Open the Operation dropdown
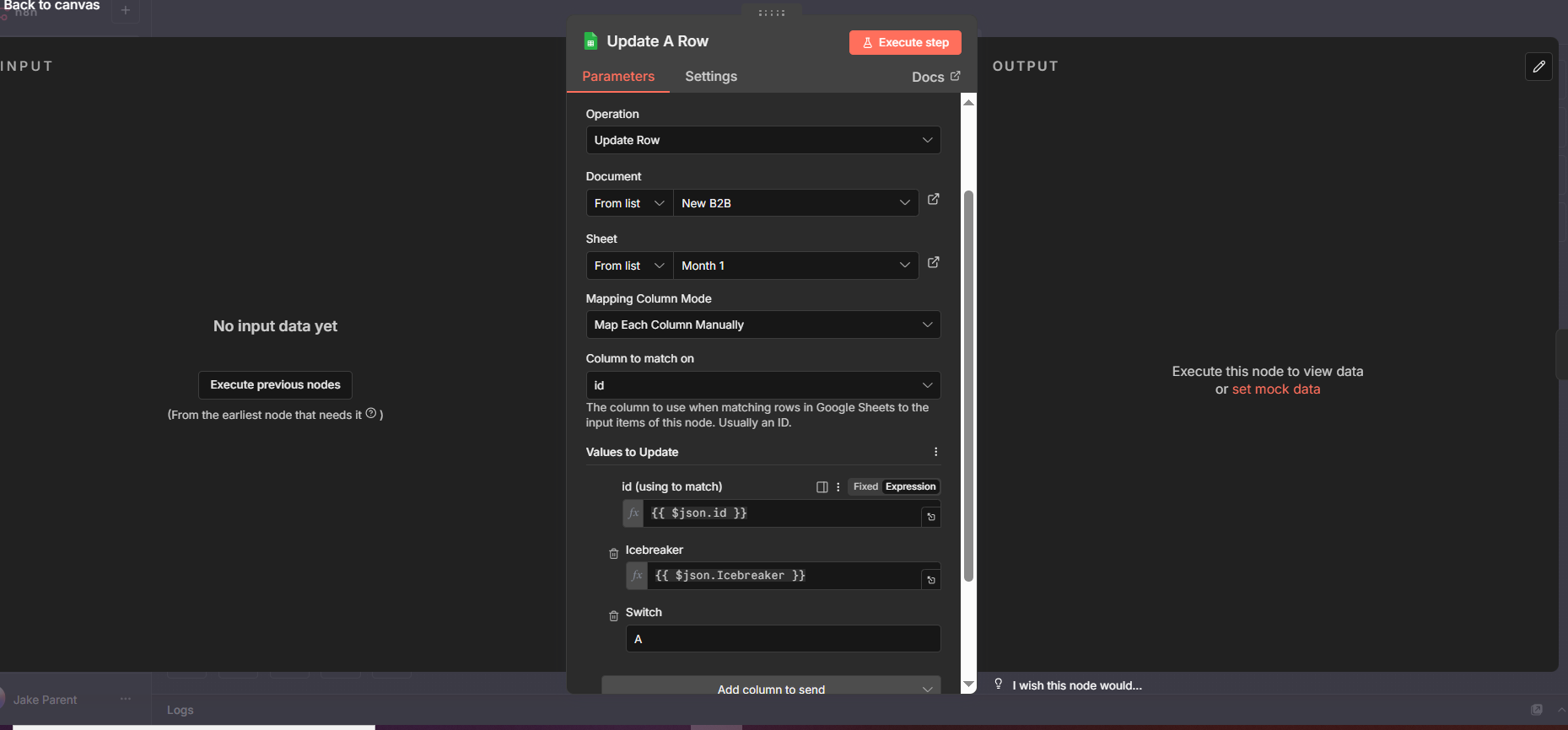Screen dimensions: 1568x730 tap(762, 140)
